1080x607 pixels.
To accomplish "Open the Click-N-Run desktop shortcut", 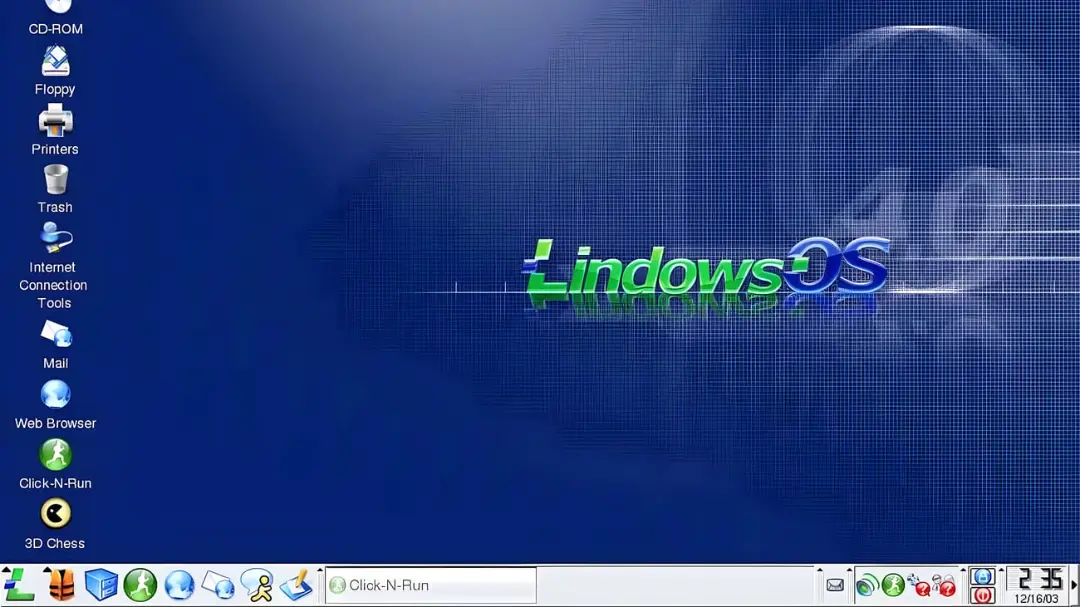I will point(55,465).
